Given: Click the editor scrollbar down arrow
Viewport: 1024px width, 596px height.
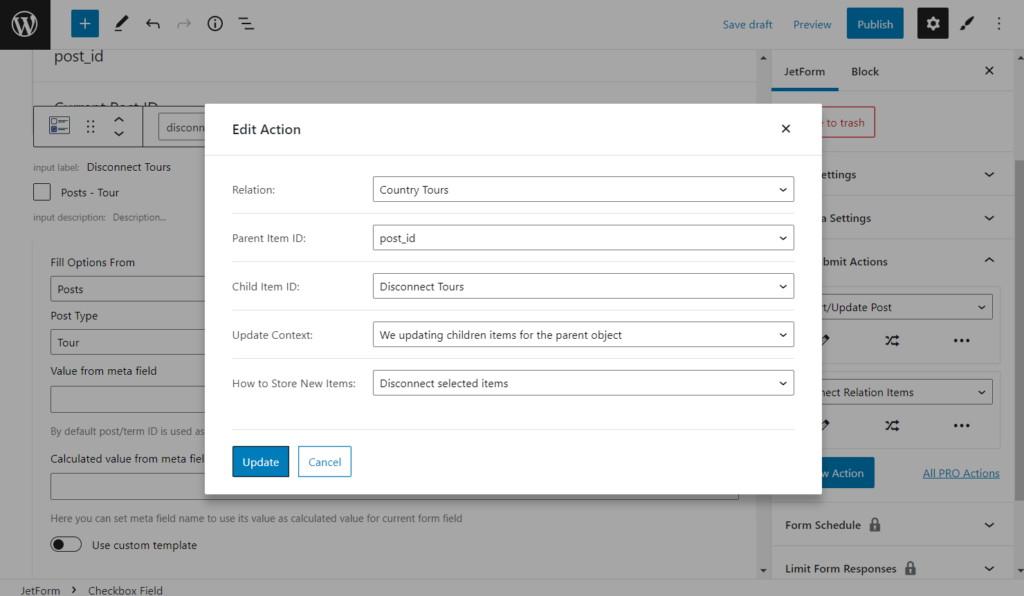Looking at the screenshot, I should tap(763, 571).
